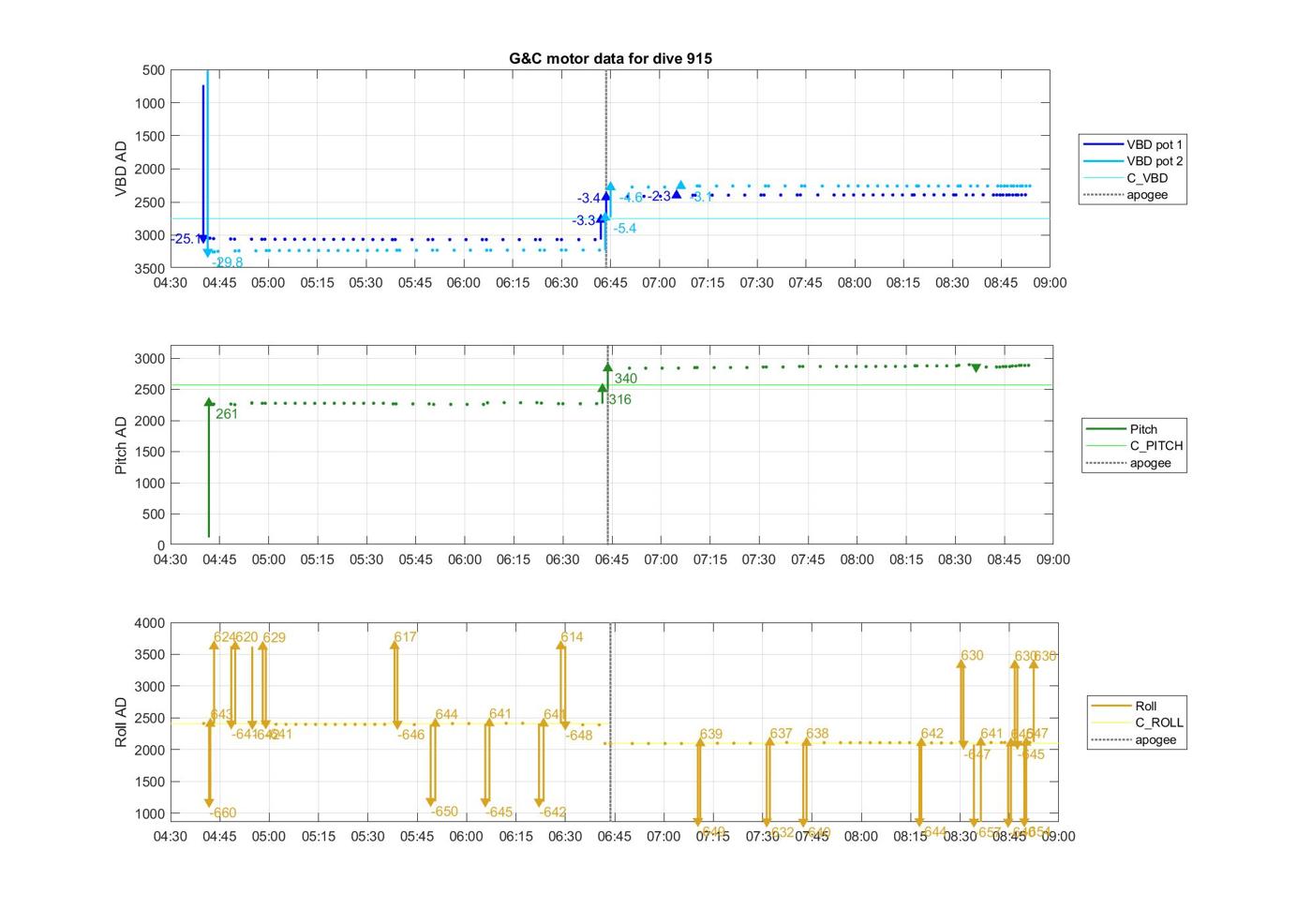Click the "340" pitch data label
Screen dimensions: 1312x924
[626, 379]
